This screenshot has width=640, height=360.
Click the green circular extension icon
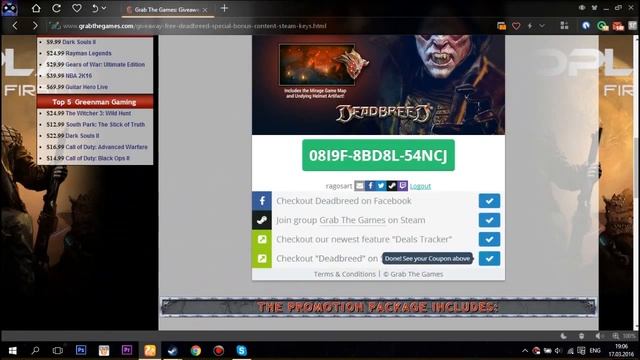[x=602, y=26]
